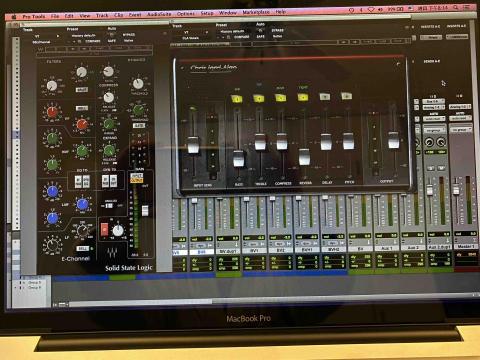Open the Help menu
The height and width of the screenshot is (360, 480).
click(x=280, y=12)
